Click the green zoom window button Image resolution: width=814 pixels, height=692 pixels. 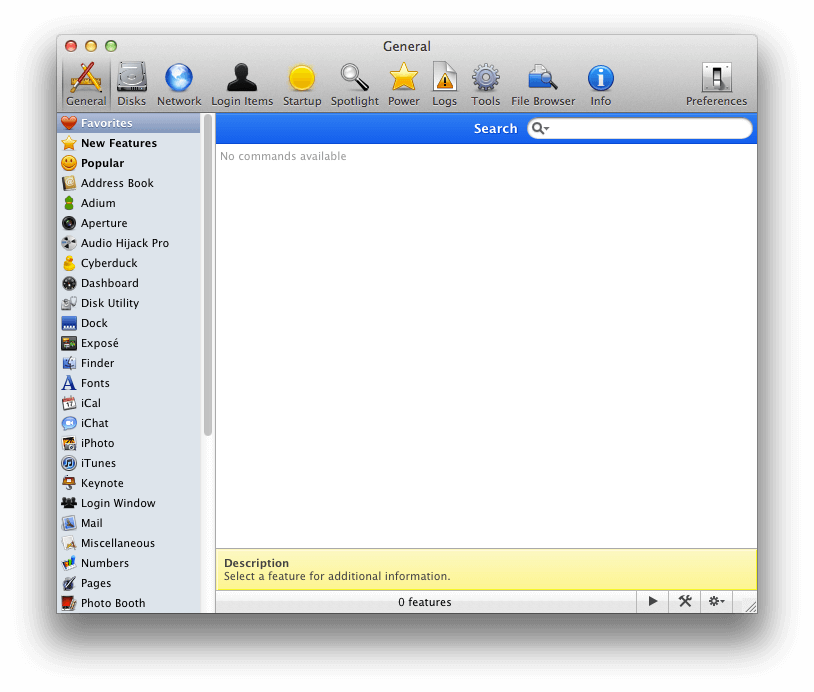pos(111,46)
